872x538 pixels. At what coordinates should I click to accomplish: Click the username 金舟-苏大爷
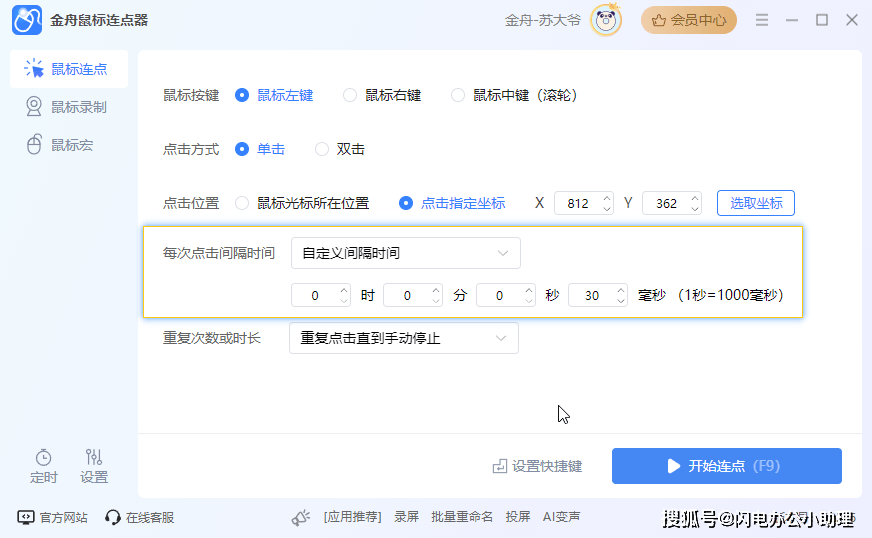543,21
